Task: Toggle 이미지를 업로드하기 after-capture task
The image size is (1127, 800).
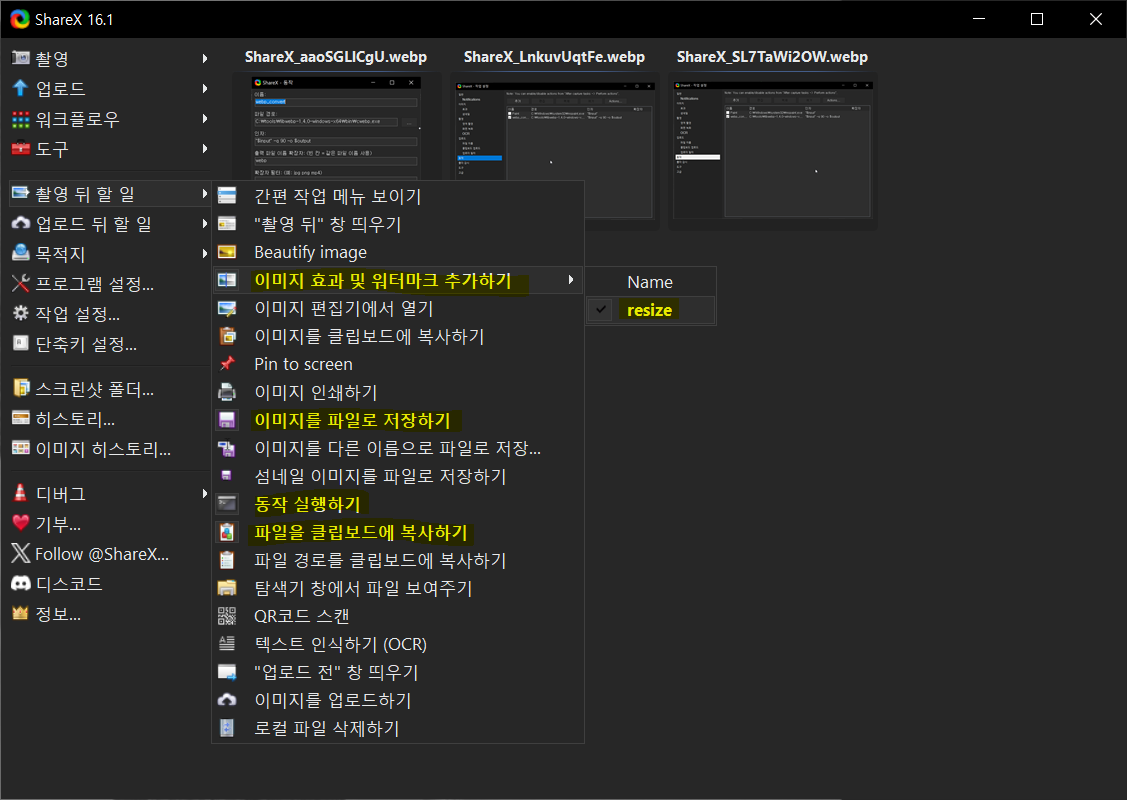Action: pyautogui.click(x=398, y=700)
